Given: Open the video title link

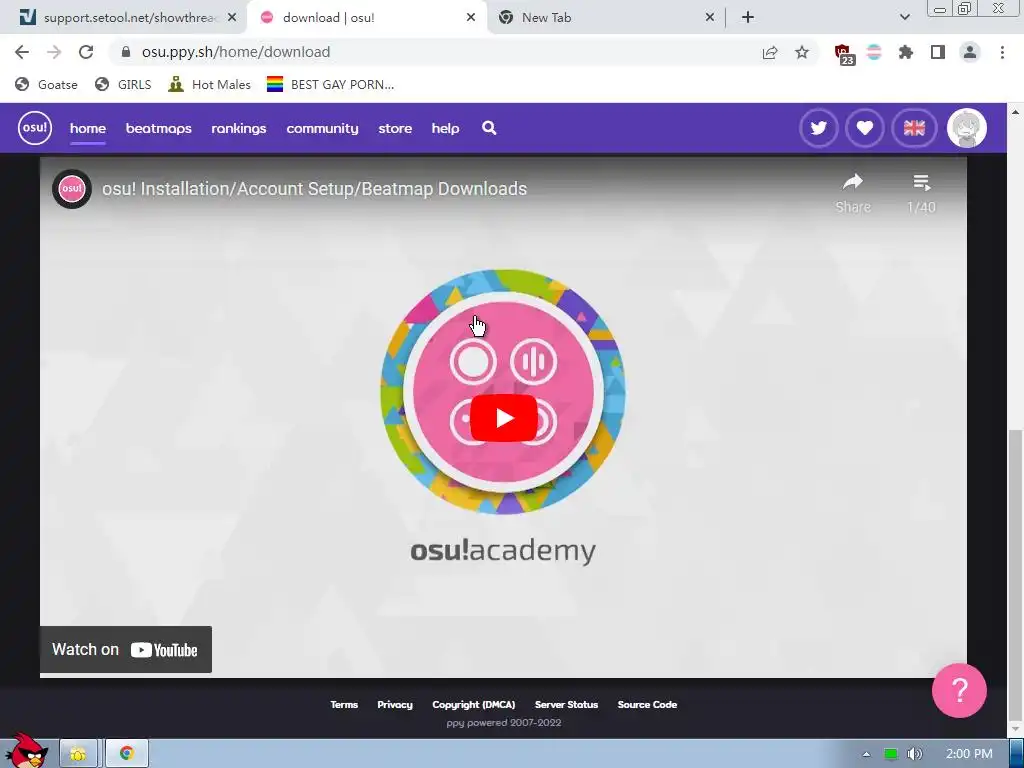Looking at the screenshot, I should tap(314, 189).
